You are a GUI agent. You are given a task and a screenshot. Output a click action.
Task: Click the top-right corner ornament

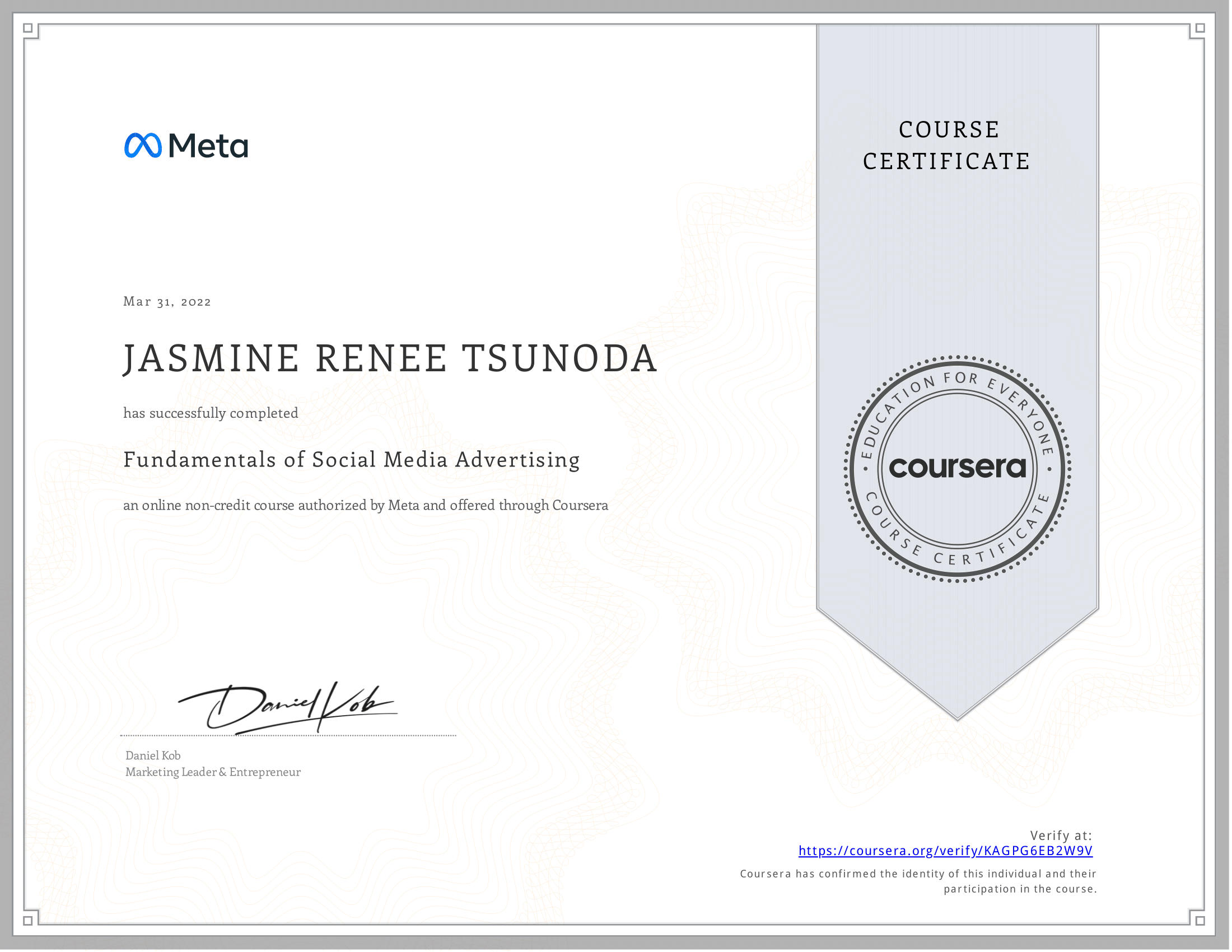pyautogui.click(x=1200, y=28)
